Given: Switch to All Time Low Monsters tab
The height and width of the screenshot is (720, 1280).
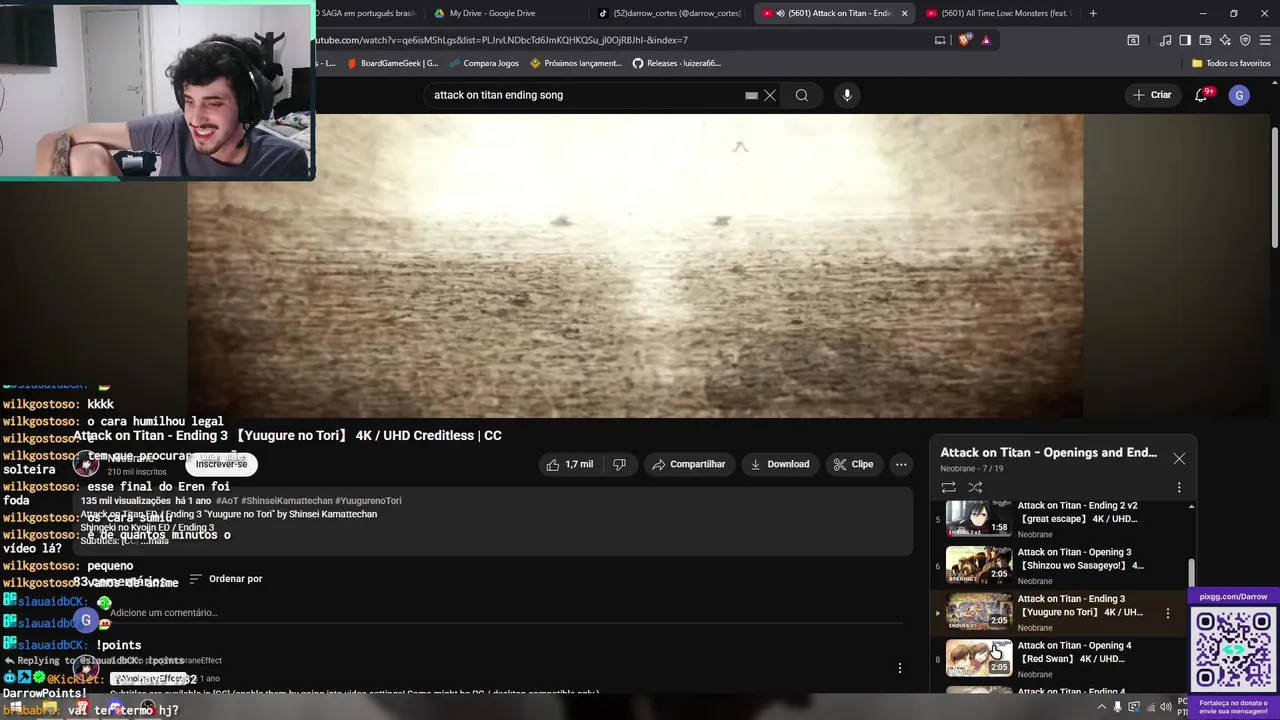Looking at the screenshot, I should 1000,13.
